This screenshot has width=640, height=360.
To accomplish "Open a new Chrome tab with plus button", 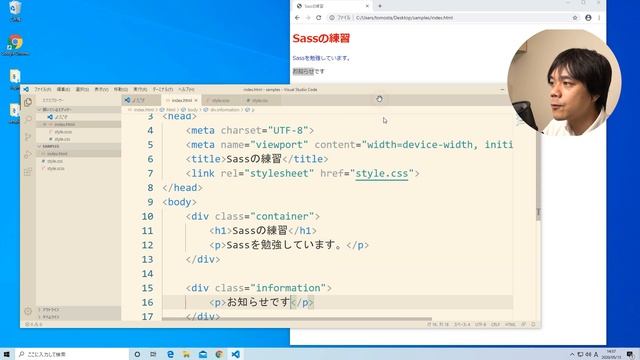I will tap(380, 6).
